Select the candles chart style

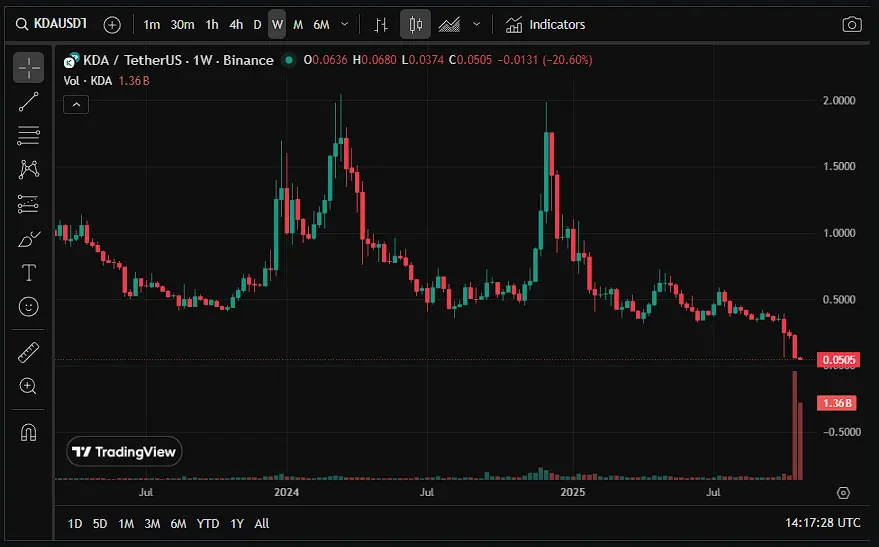(x=415, y=25)
